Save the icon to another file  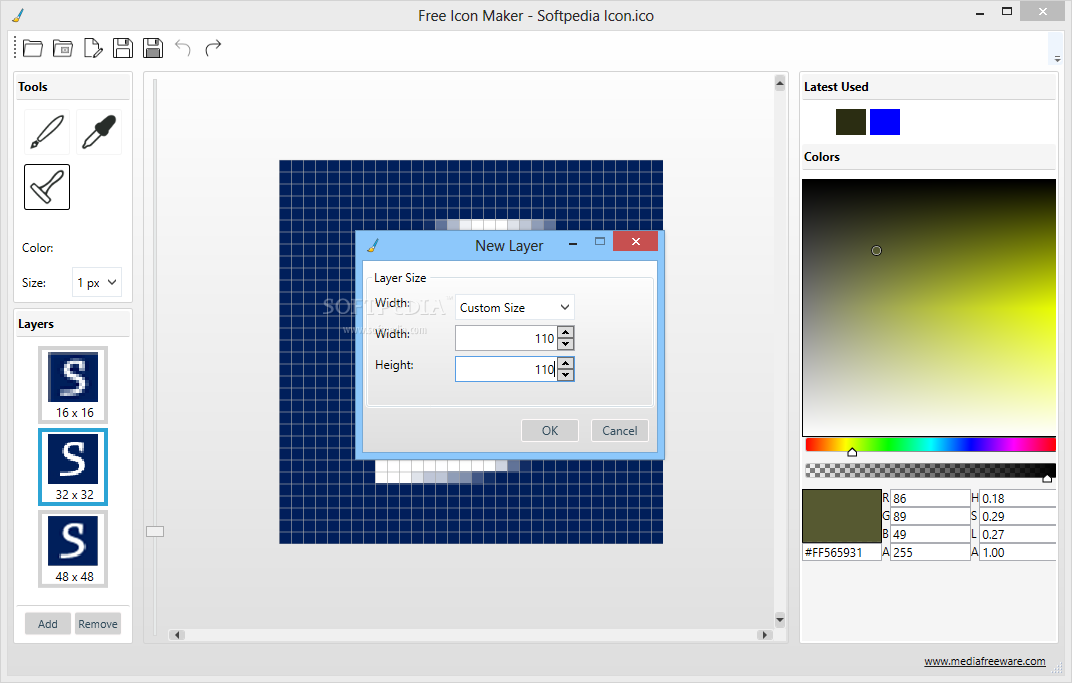[x=152, y=47]
